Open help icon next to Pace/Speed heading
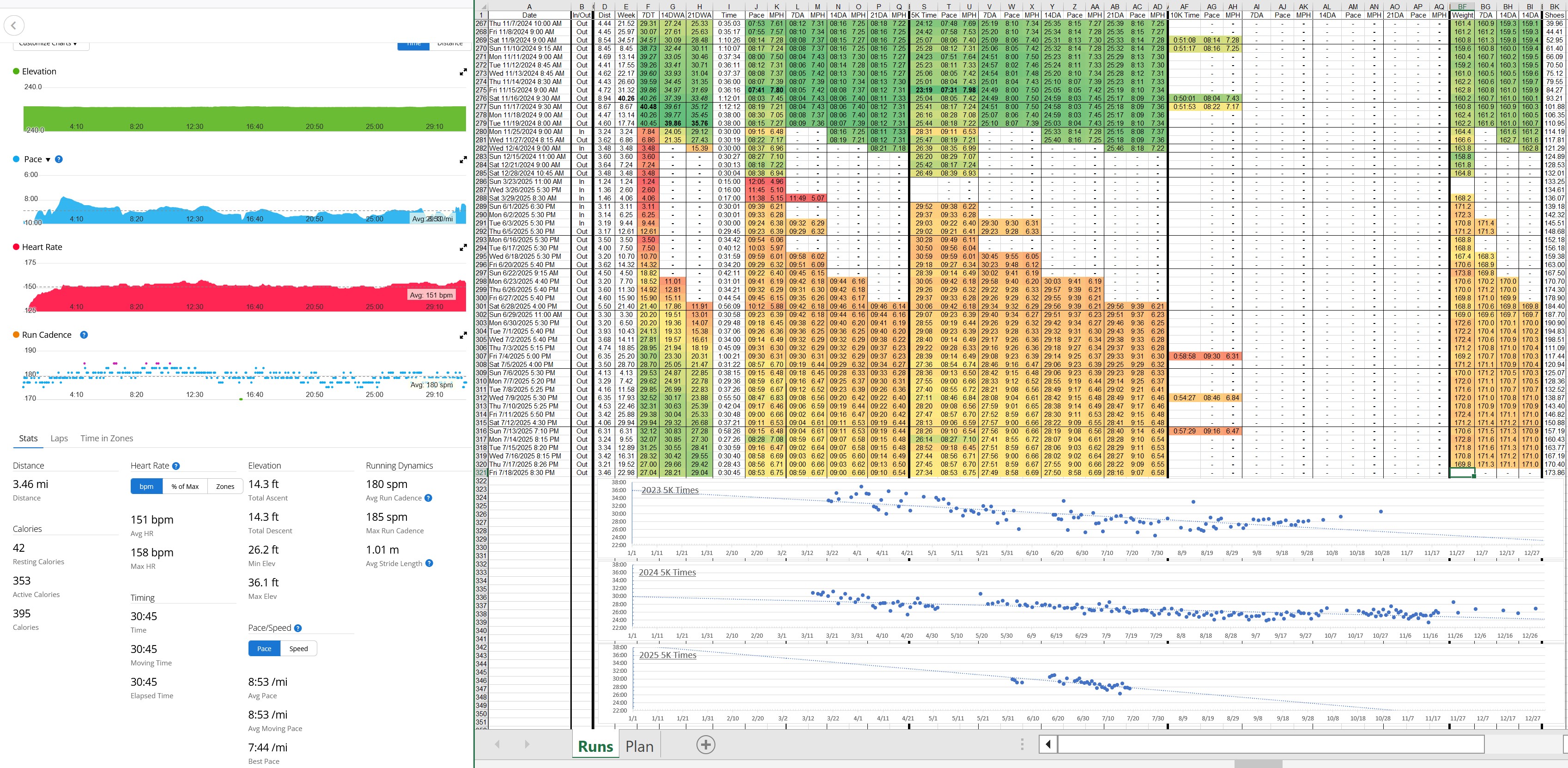This screenshot has height=768, width=1568. click(297, 628)
